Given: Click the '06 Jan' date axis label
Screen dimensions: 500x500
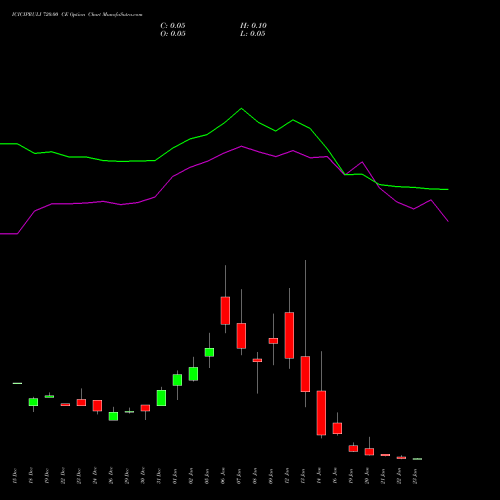Looking at the screenshot, I should tap(223, 476).
